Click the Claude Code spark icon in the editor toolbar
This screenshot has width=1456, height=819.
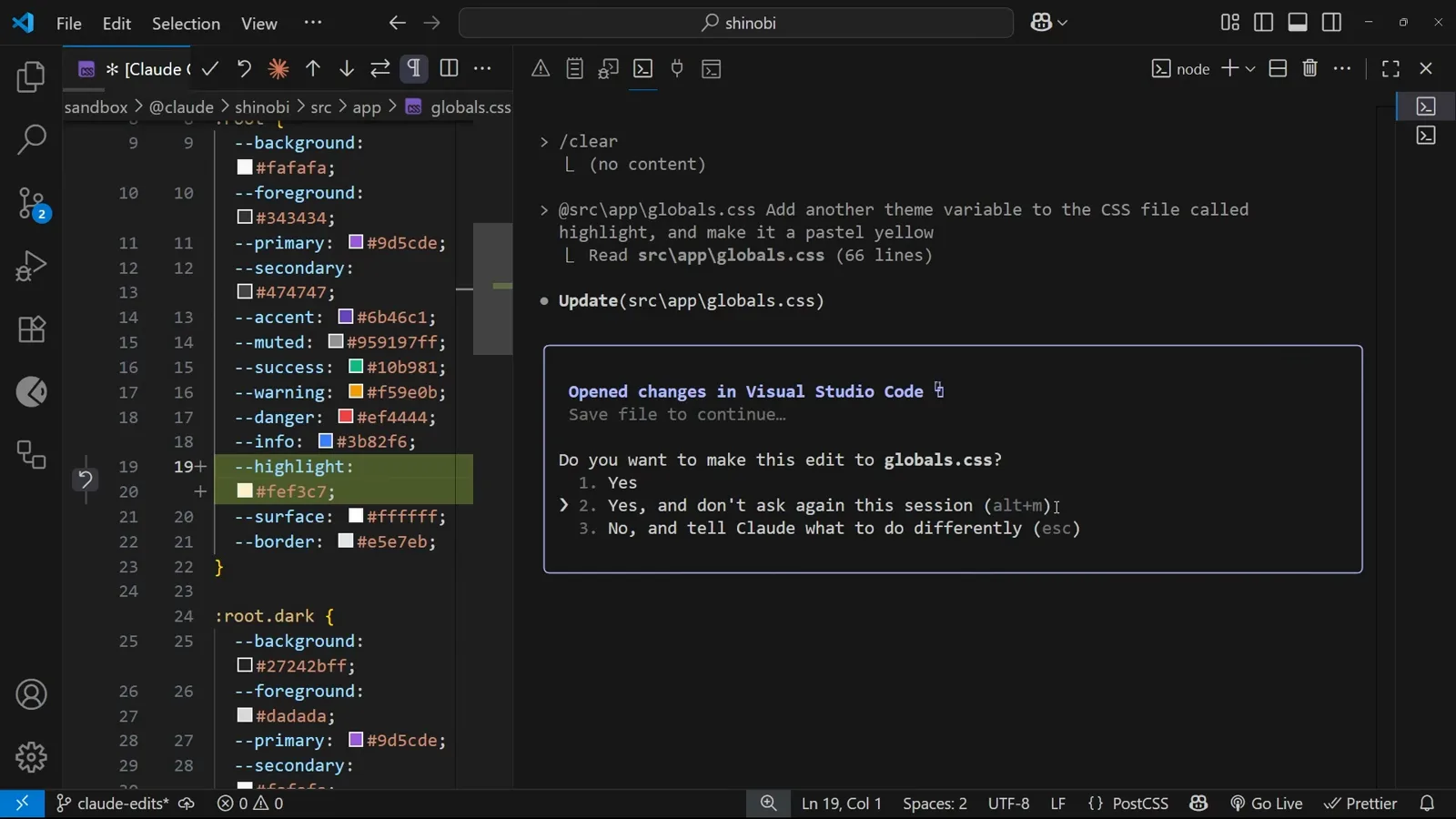[278, 68]
